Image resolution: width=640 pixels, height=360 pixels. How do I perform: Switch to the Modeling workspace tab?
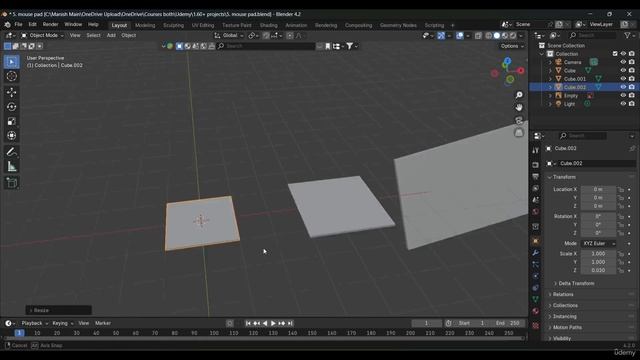[x=145, y=25]
